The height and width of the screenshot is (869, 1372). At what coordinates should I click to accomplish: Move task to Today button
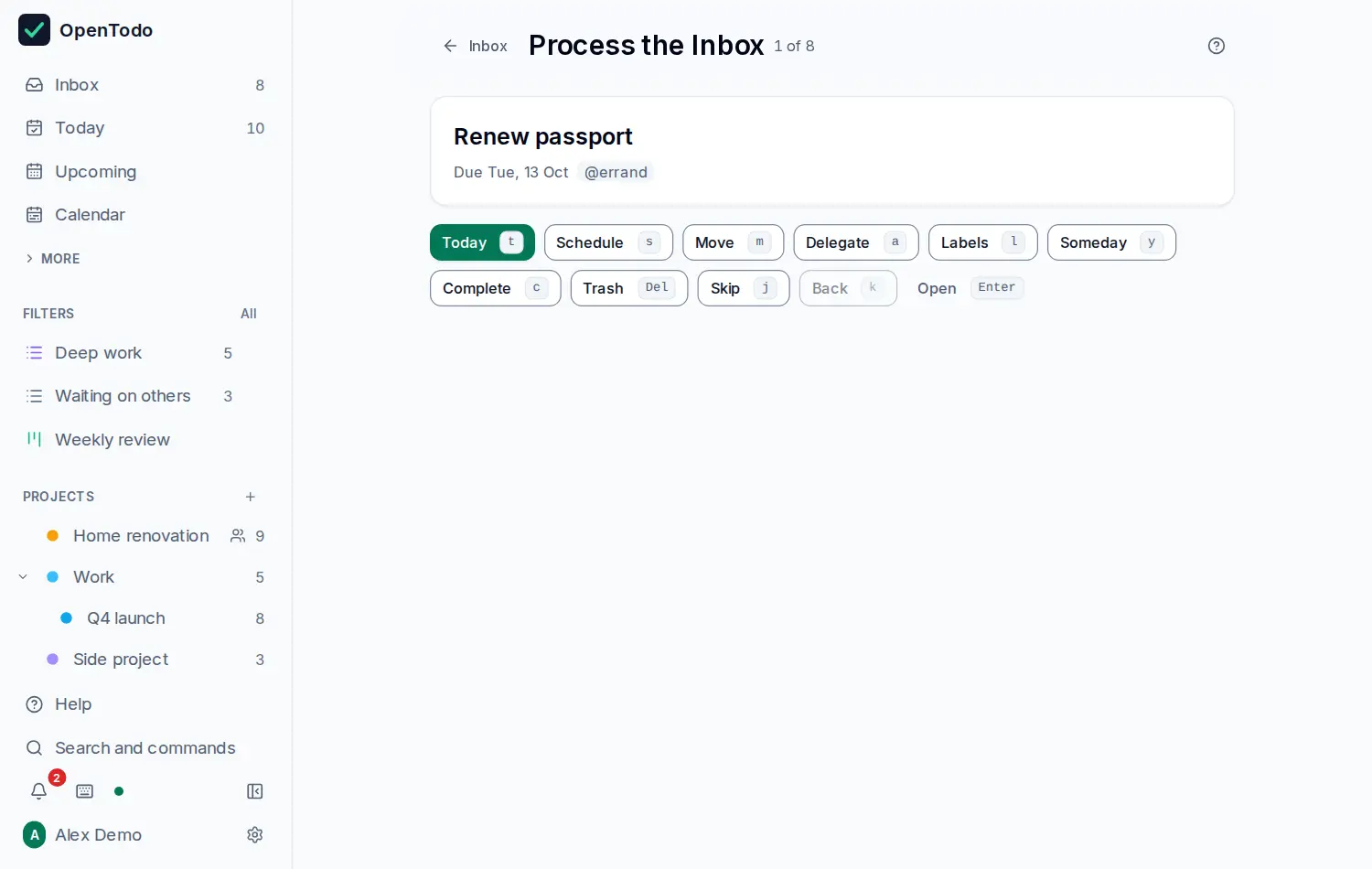pos(482,242)
